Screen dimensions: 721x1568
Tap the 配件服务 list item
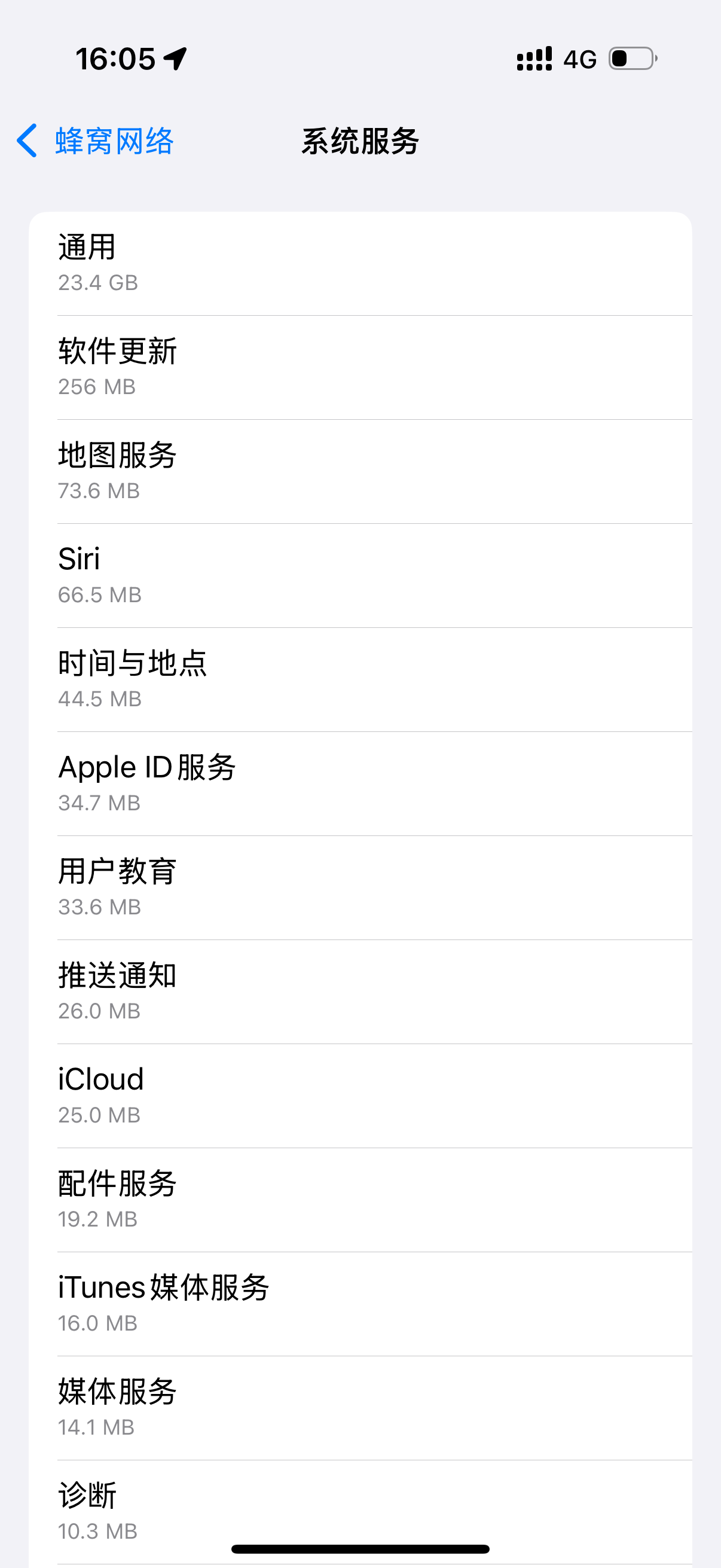point(360,1200)
